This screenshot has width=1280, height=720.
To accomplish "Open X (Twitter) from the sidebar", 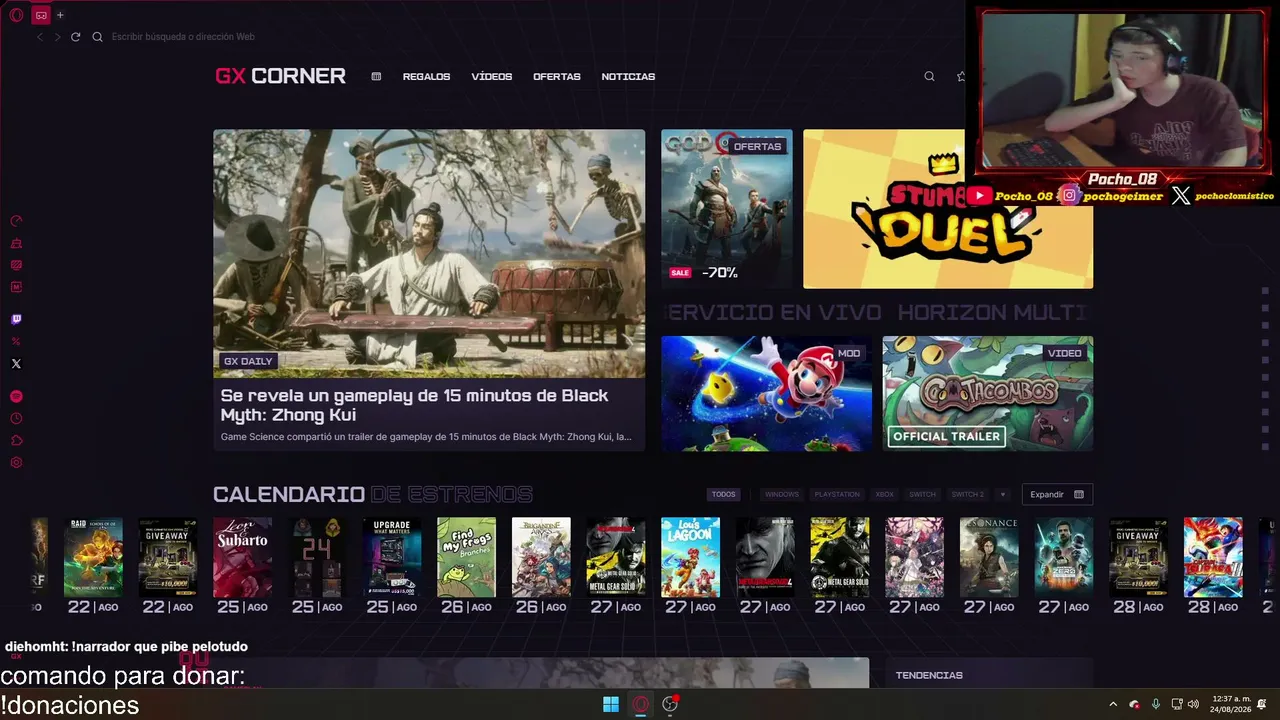I will 16,364.
